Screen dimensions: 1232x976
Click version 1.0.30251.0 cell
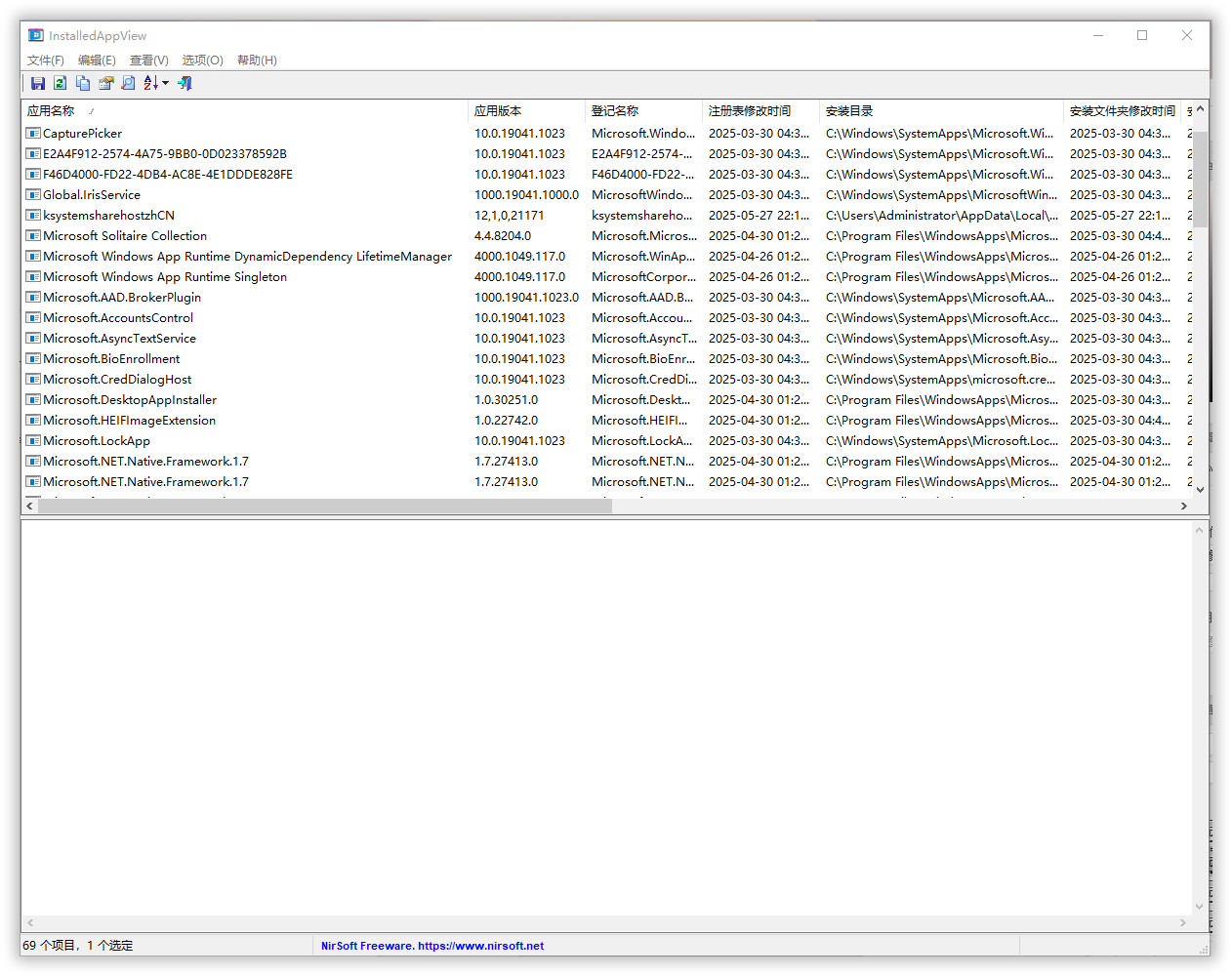[506, 400]
